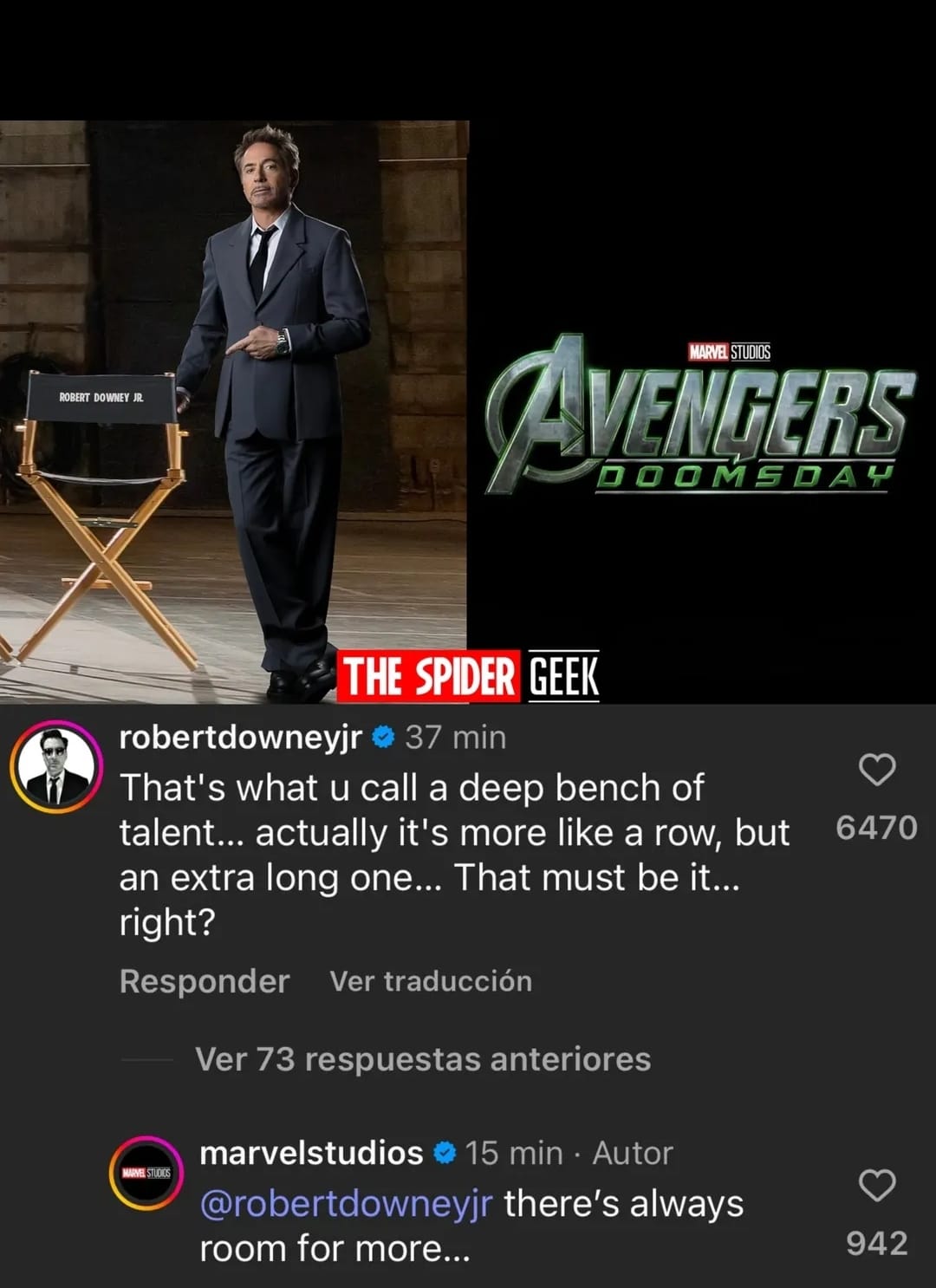
Task: View the 942 likes count on reply
Action: tap(876, 1244)
